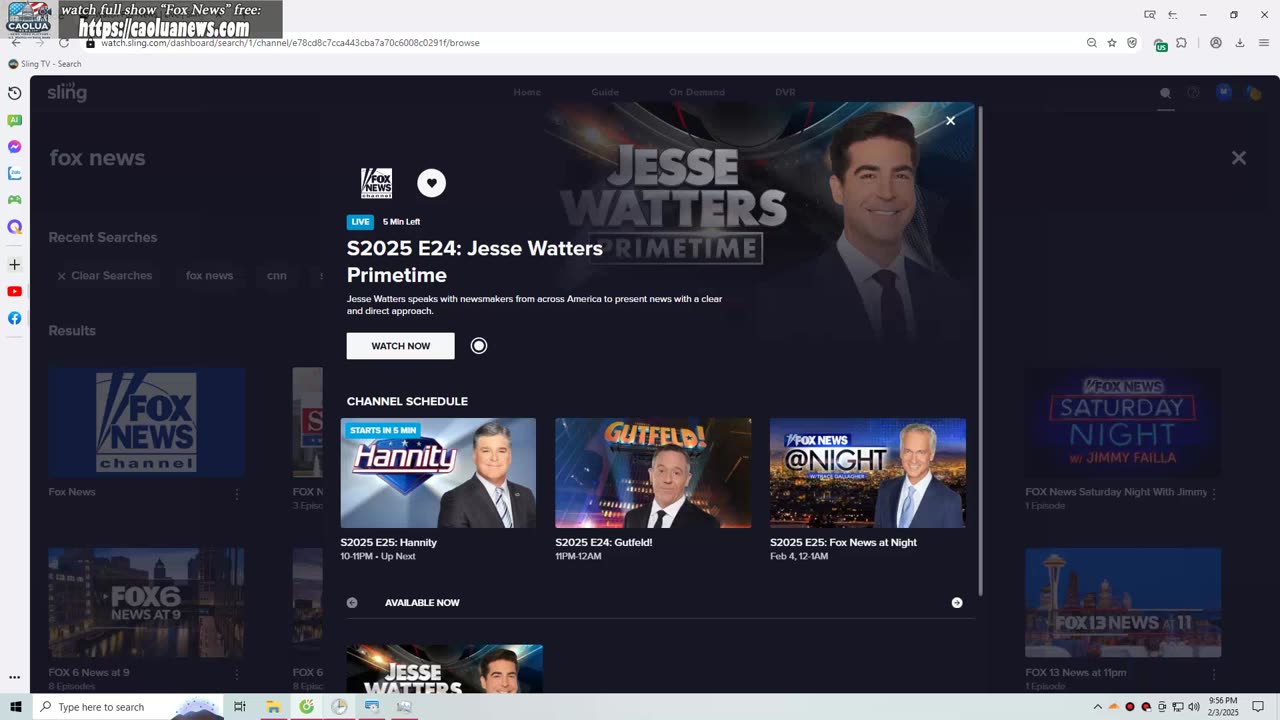Go to next section with right arrow near AVAILABLE NOW
Viewport: 1280px width, 720px height.
coord(957,603)
